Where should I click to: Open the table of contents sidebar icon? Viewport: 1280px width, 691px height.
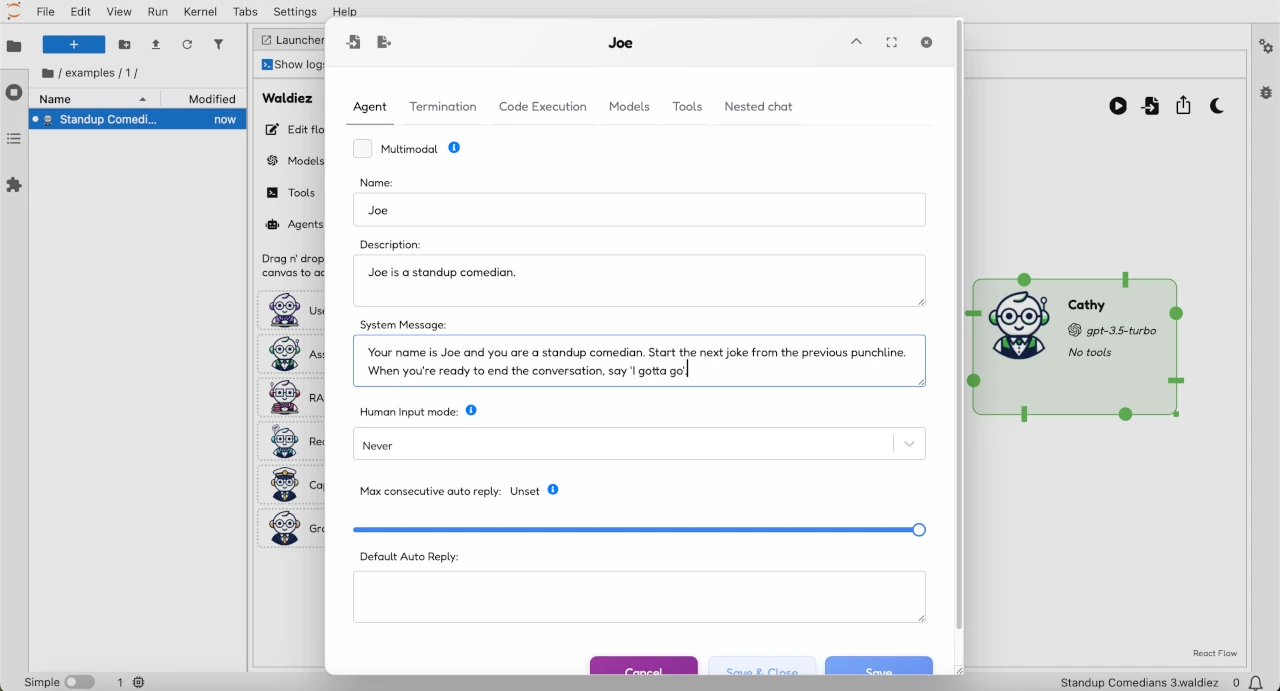coord(14,139)
